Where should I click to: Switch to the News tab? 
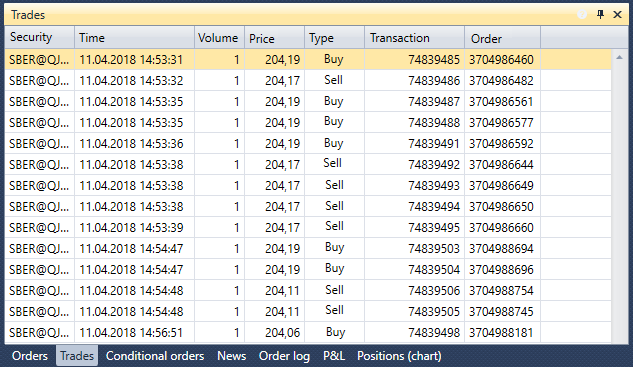pos(232,356)
